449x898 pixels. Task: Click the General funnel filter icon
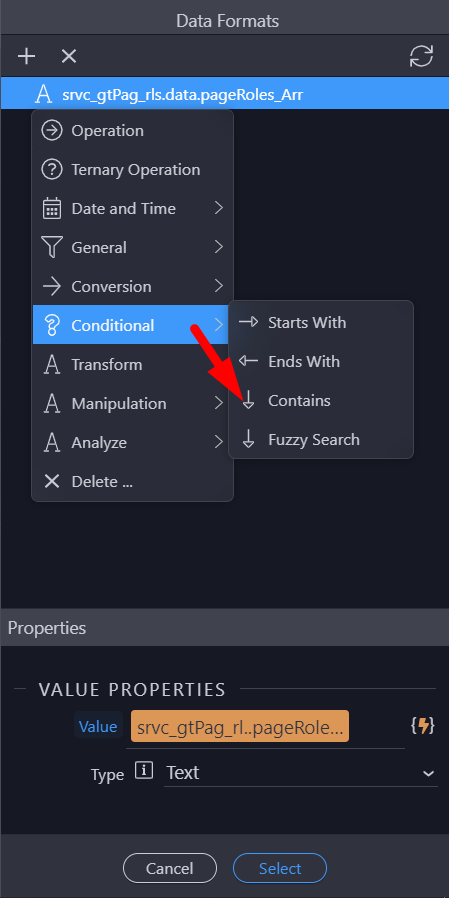[52, 247]
